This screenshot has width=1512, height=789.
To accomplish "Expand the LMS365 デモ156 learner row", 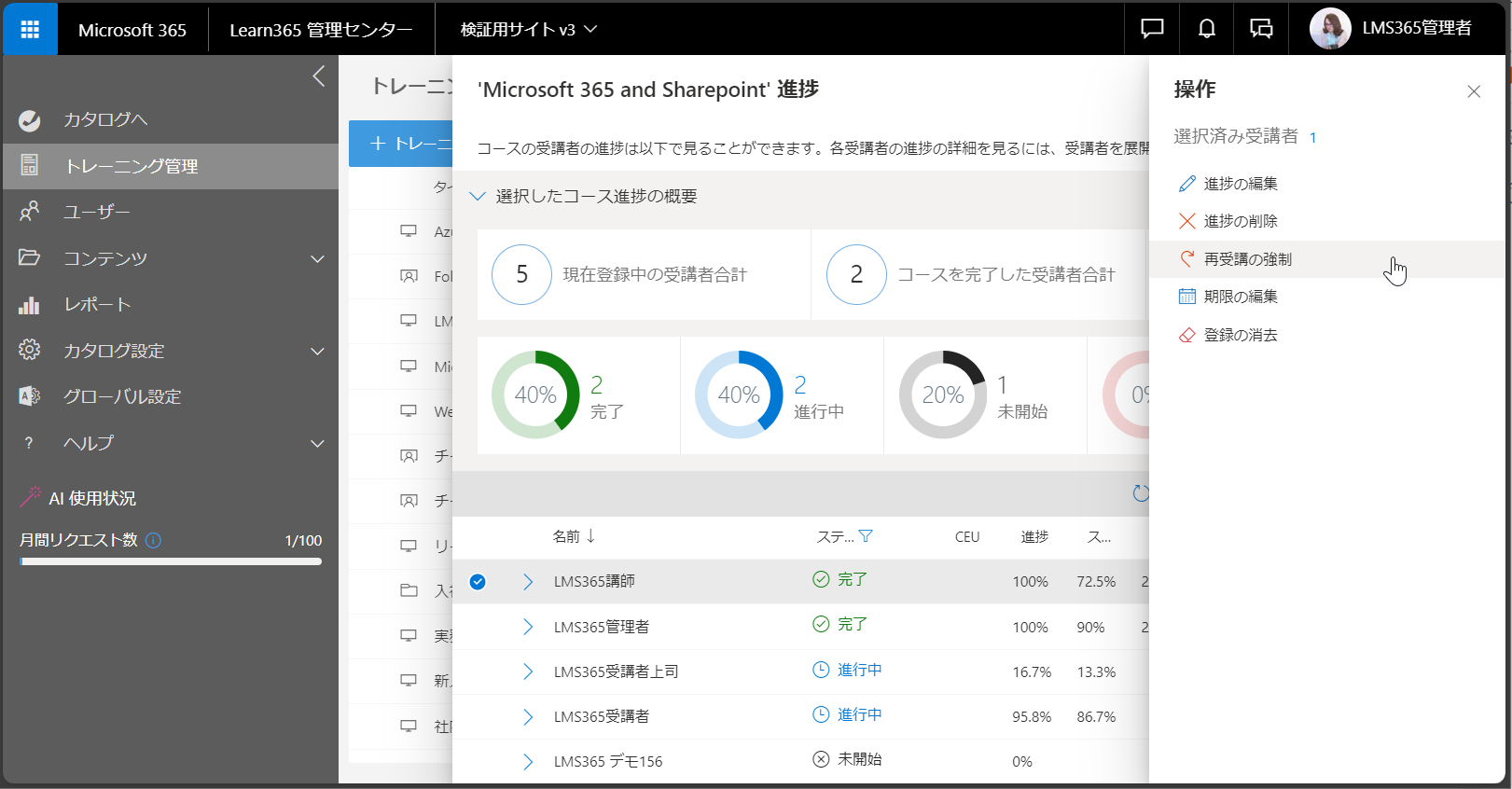I will point(528,762).
